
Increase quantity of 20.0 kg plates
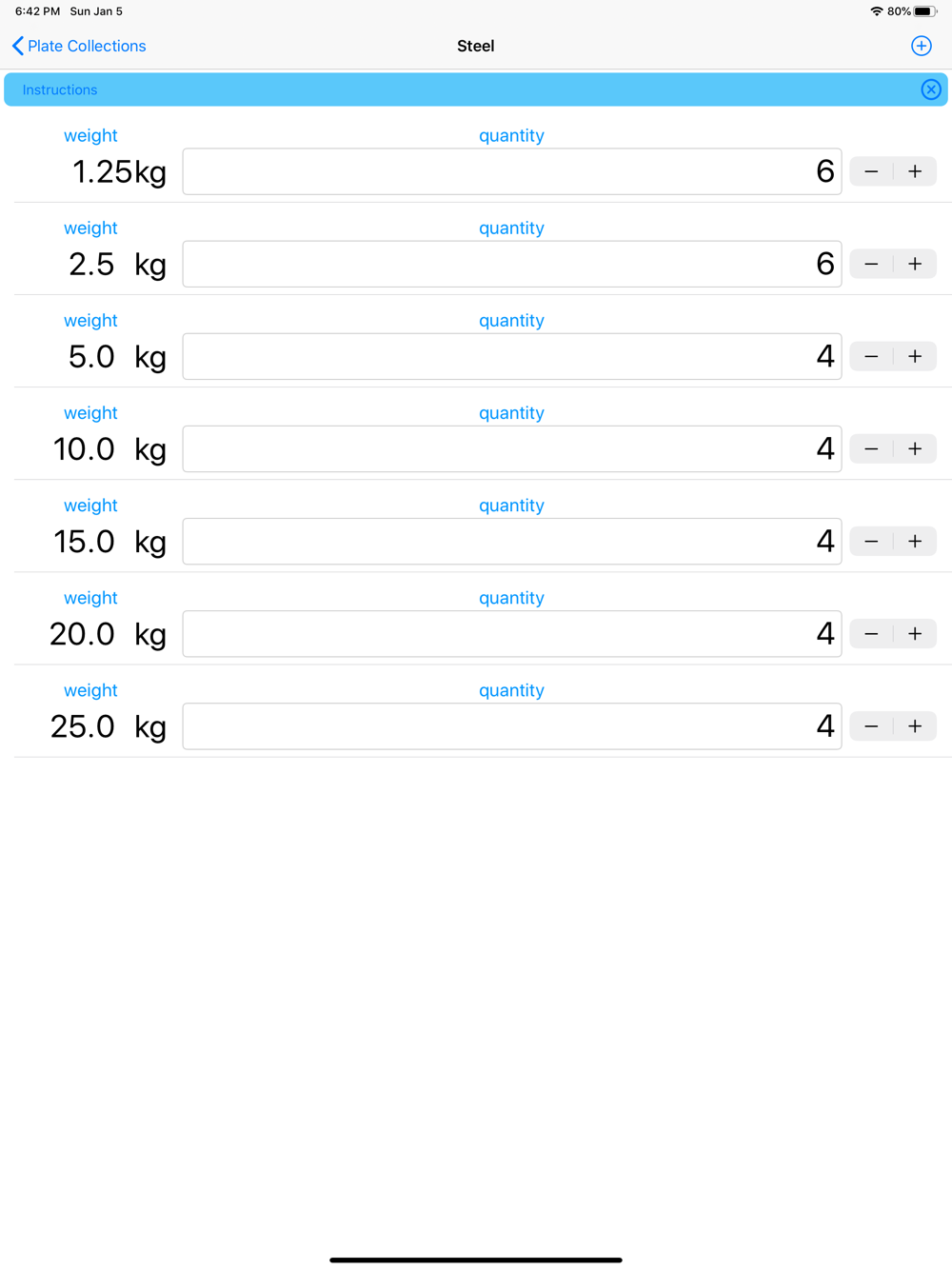point(915,633)
